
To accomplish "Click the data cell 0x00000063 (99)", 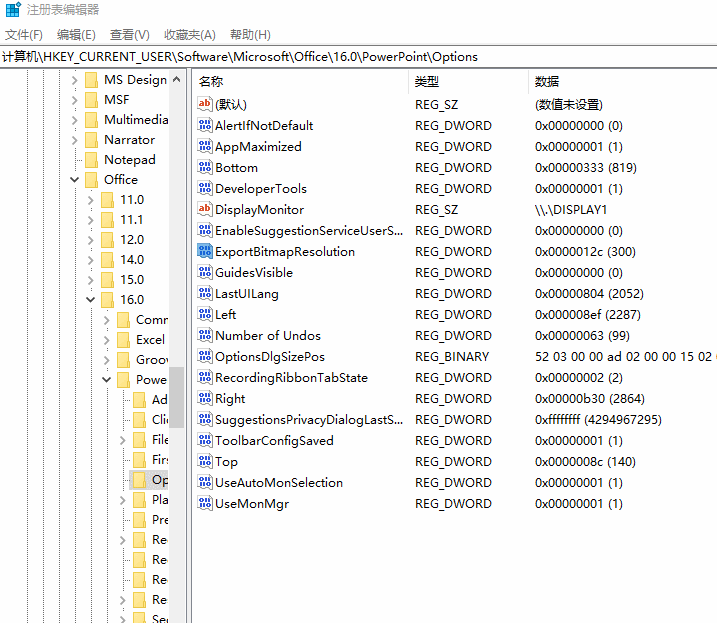I will point(582,335).
